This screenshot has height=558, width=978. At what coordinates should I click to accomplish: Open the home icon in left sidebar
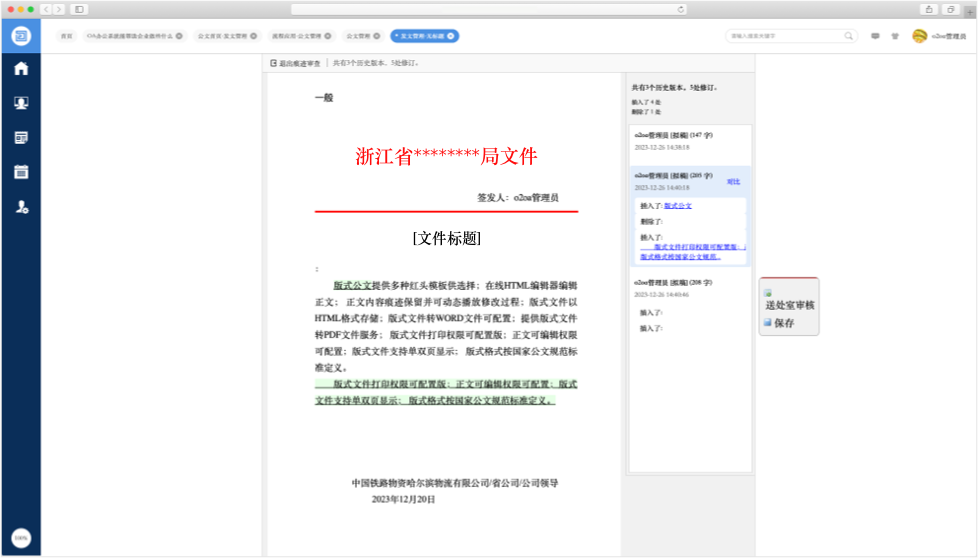[20, 69]
